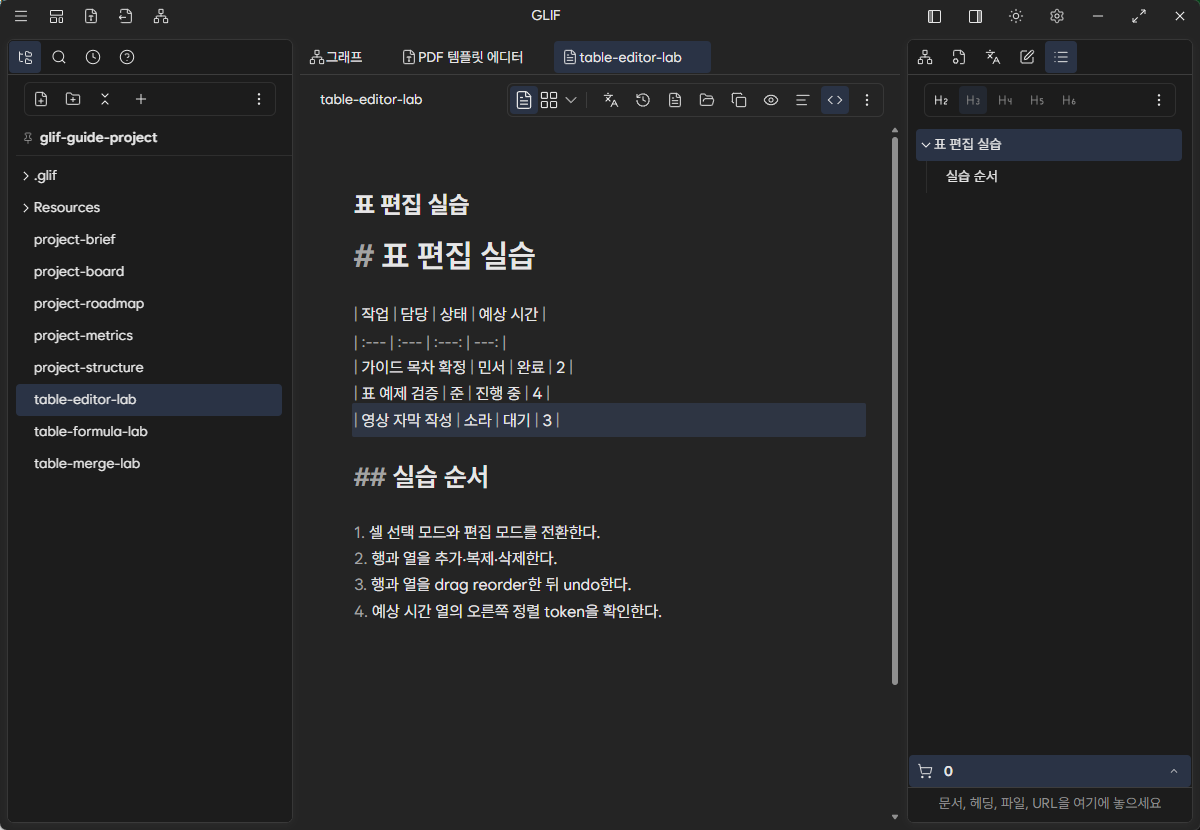1200x830 pixels.
Task: Select the table-editor-lab tab
Action: (x=632, y=57)
